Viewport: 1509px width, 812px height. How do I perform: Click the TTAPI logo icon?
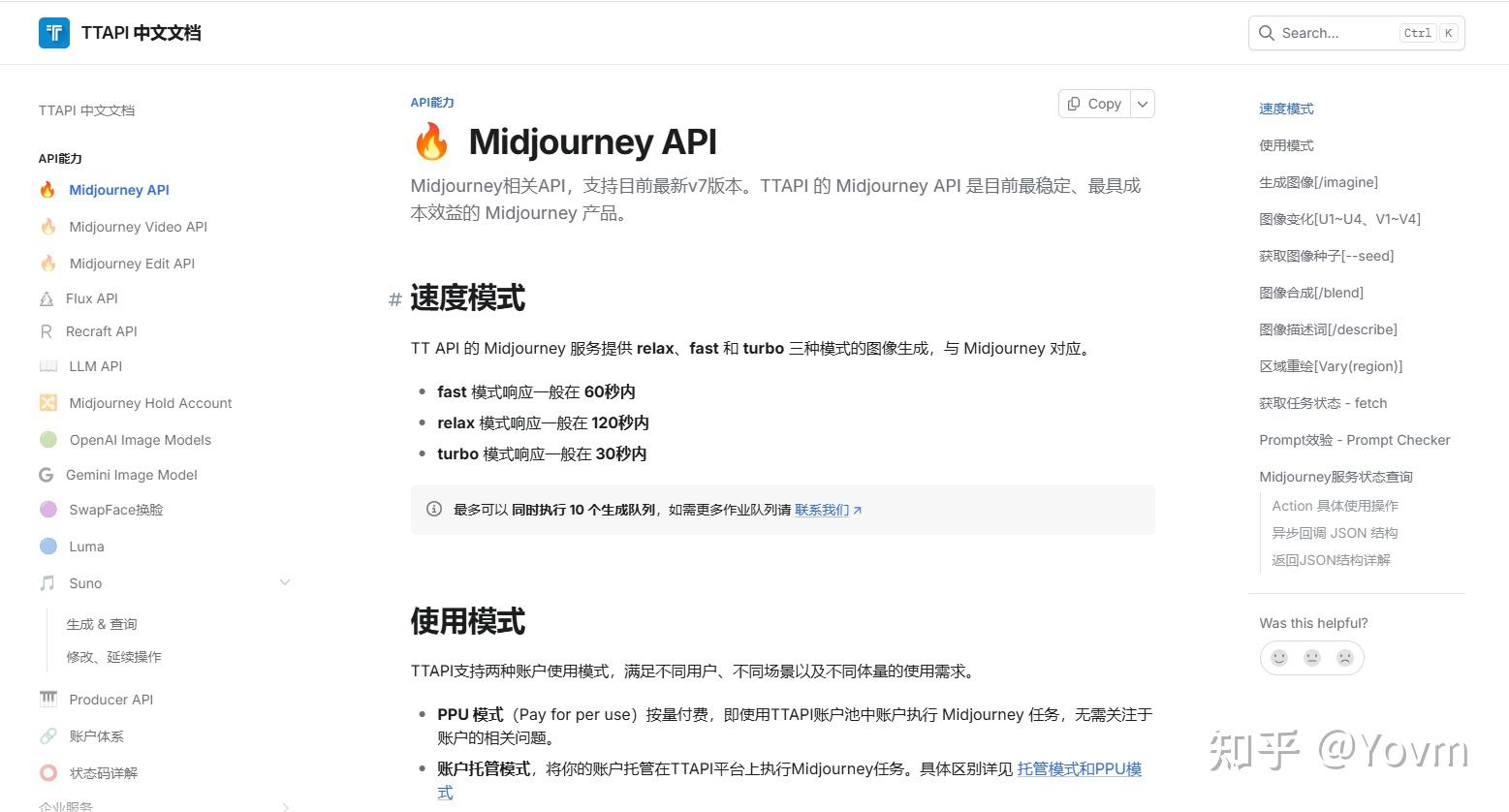pos(54,32)
